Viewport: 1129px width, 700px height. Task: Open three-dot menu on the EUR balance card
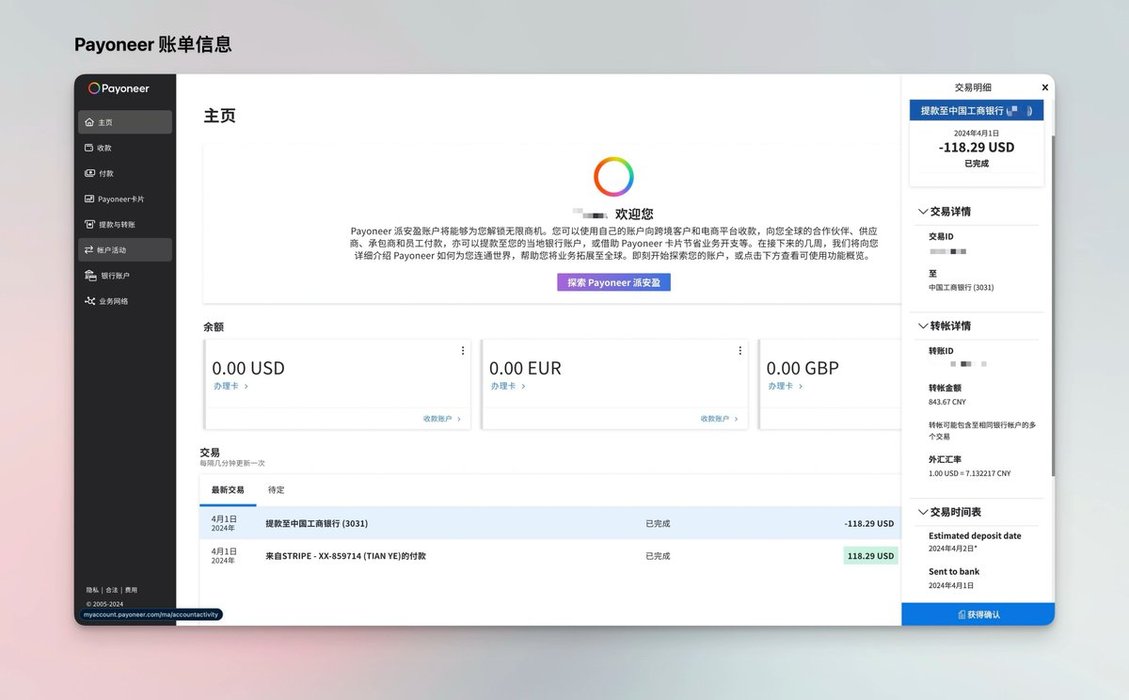coord(740,351)
